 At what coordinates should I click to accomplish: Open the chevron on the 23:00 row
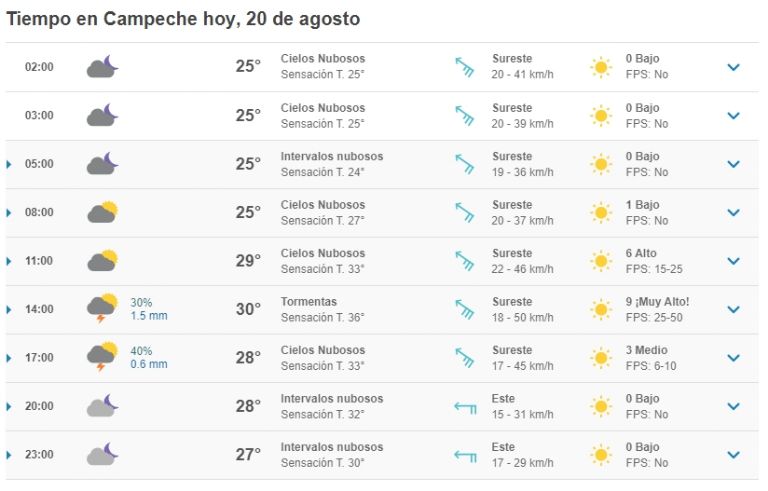[733, 455]
